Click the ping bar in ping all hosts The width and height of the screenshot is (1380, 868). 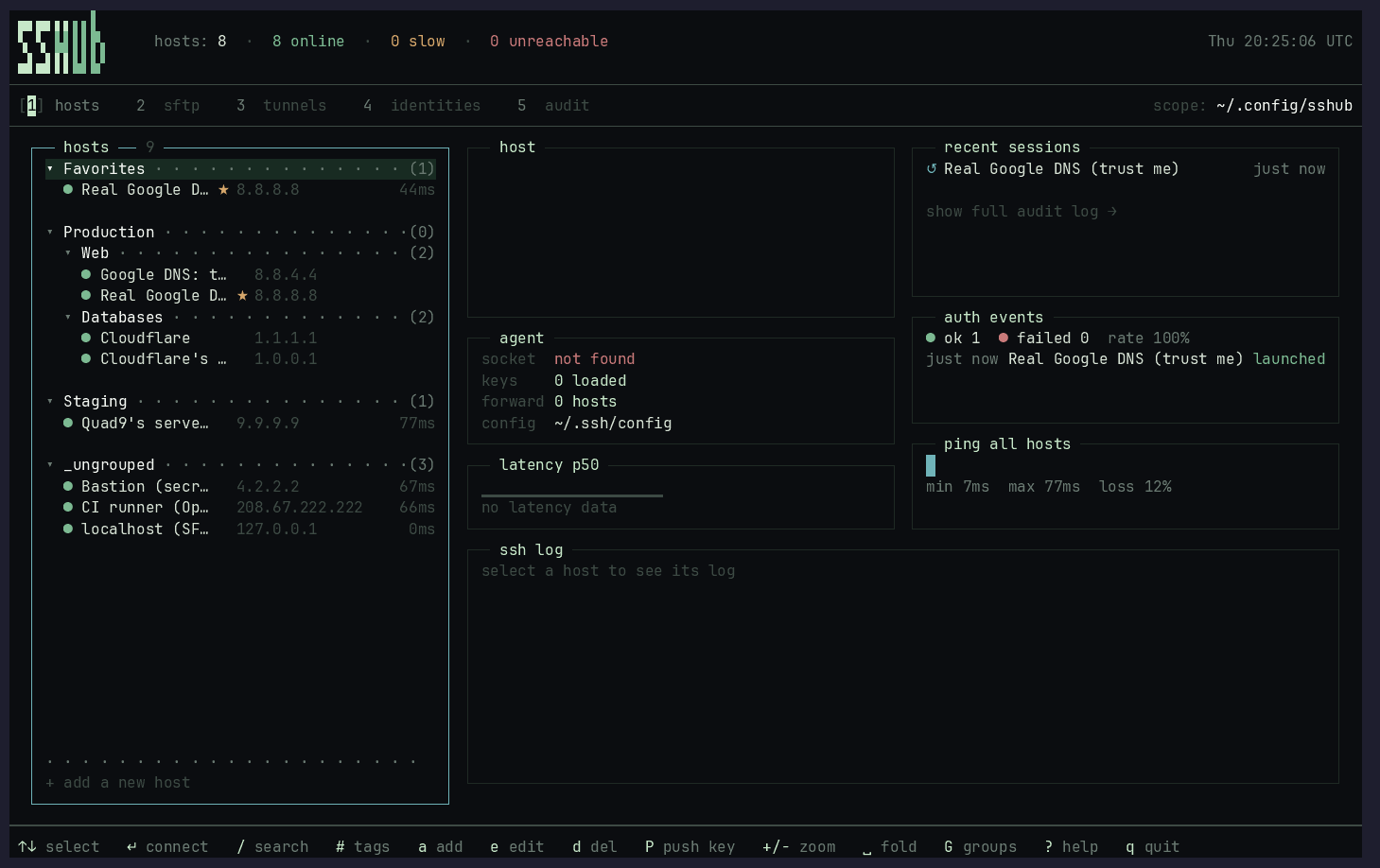(931, 465)
